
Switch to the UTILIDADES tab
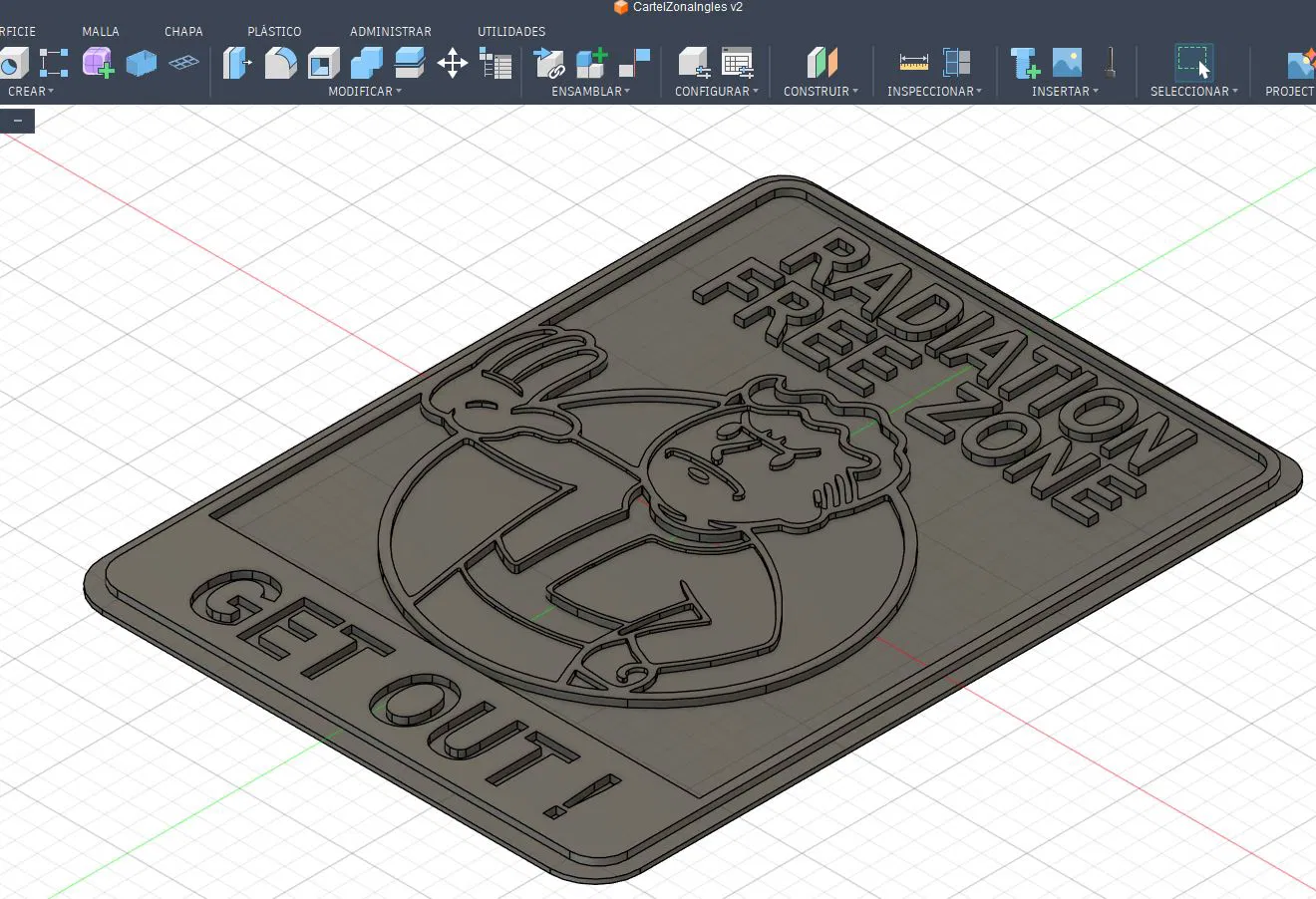pyautogui.click(x=511, y=32)
